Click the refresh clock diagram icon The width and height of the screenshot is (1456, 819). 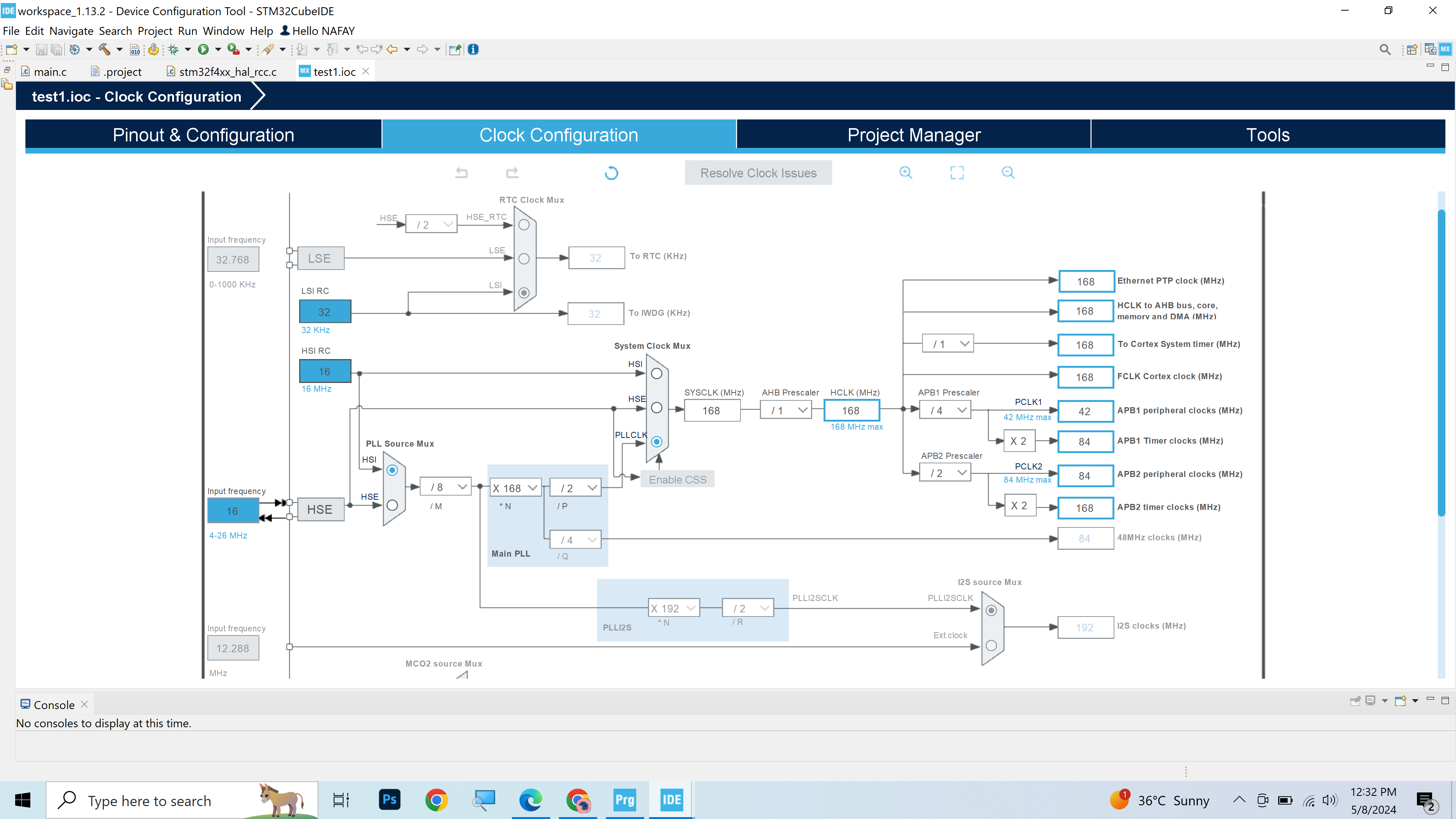[x=611, y=173]
